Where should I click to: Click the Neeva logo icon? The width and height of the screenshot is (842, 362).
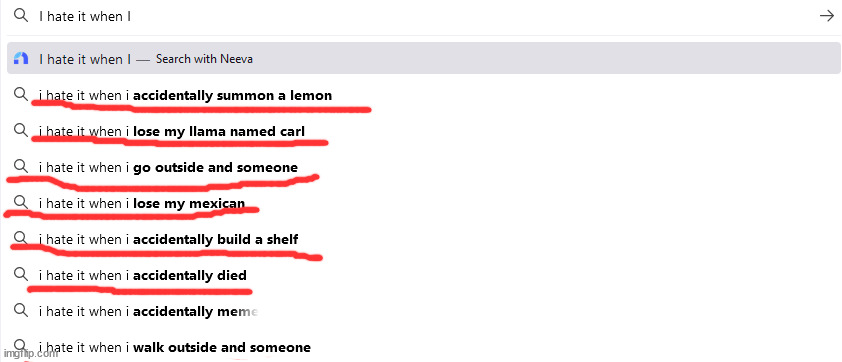21,59
